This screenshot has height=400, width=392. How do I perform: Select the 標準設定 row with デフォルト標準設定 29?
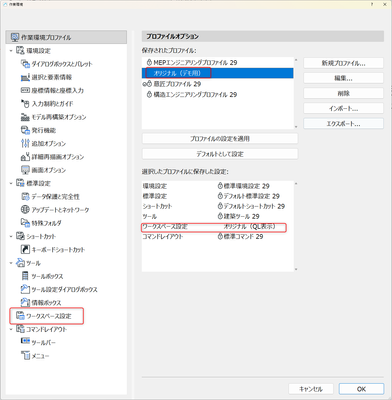(218, 196)
